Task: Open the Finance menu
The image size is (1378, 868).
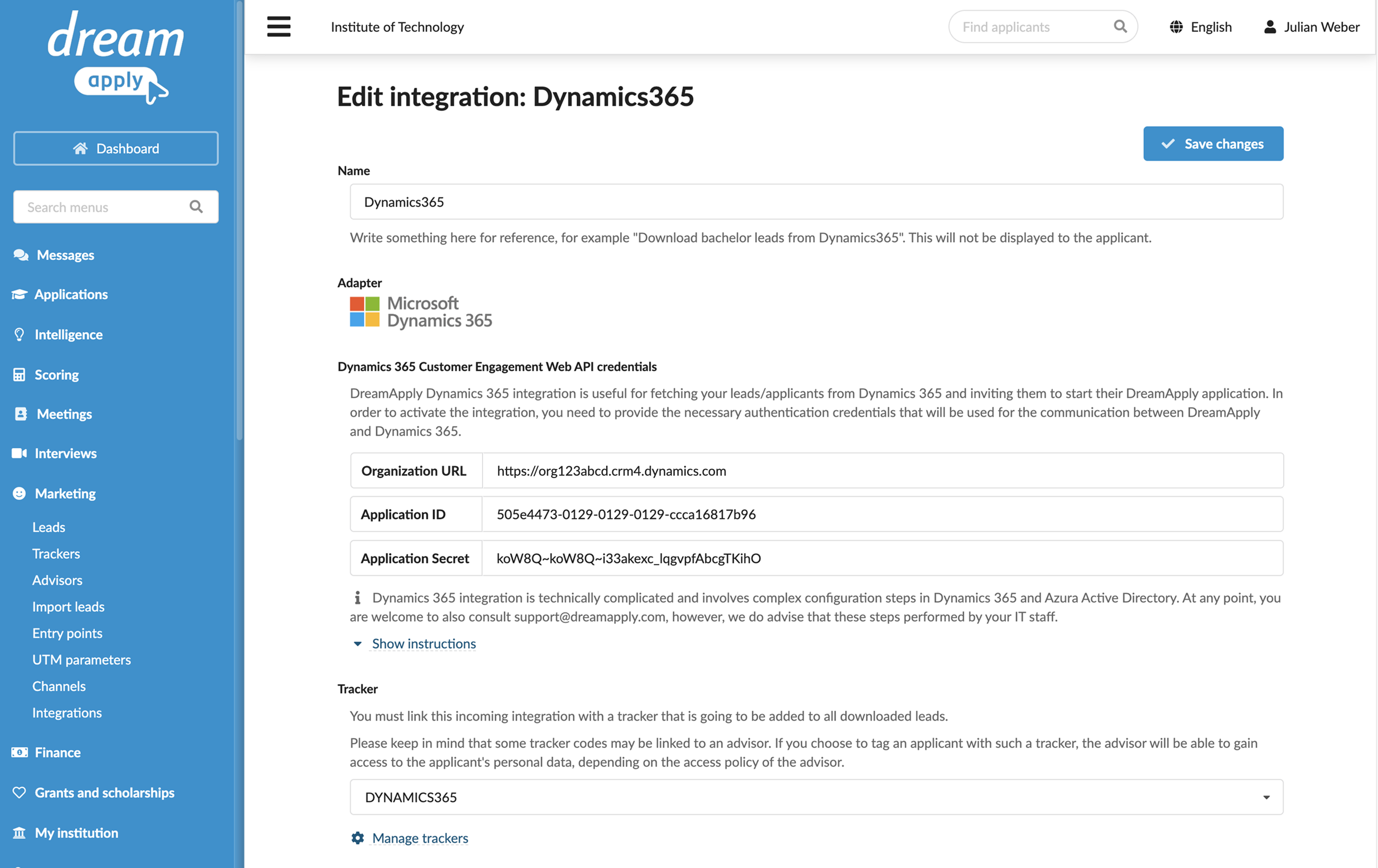Action: tap(58, 753)
